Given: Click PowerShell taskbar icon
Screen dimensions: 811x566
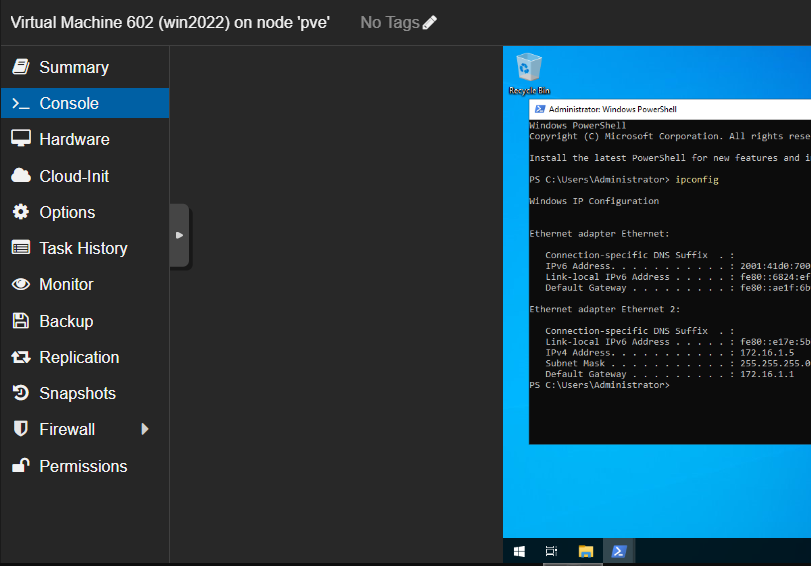Looking at the screenshot, I should pyautogui.click(x=619, y=552).
